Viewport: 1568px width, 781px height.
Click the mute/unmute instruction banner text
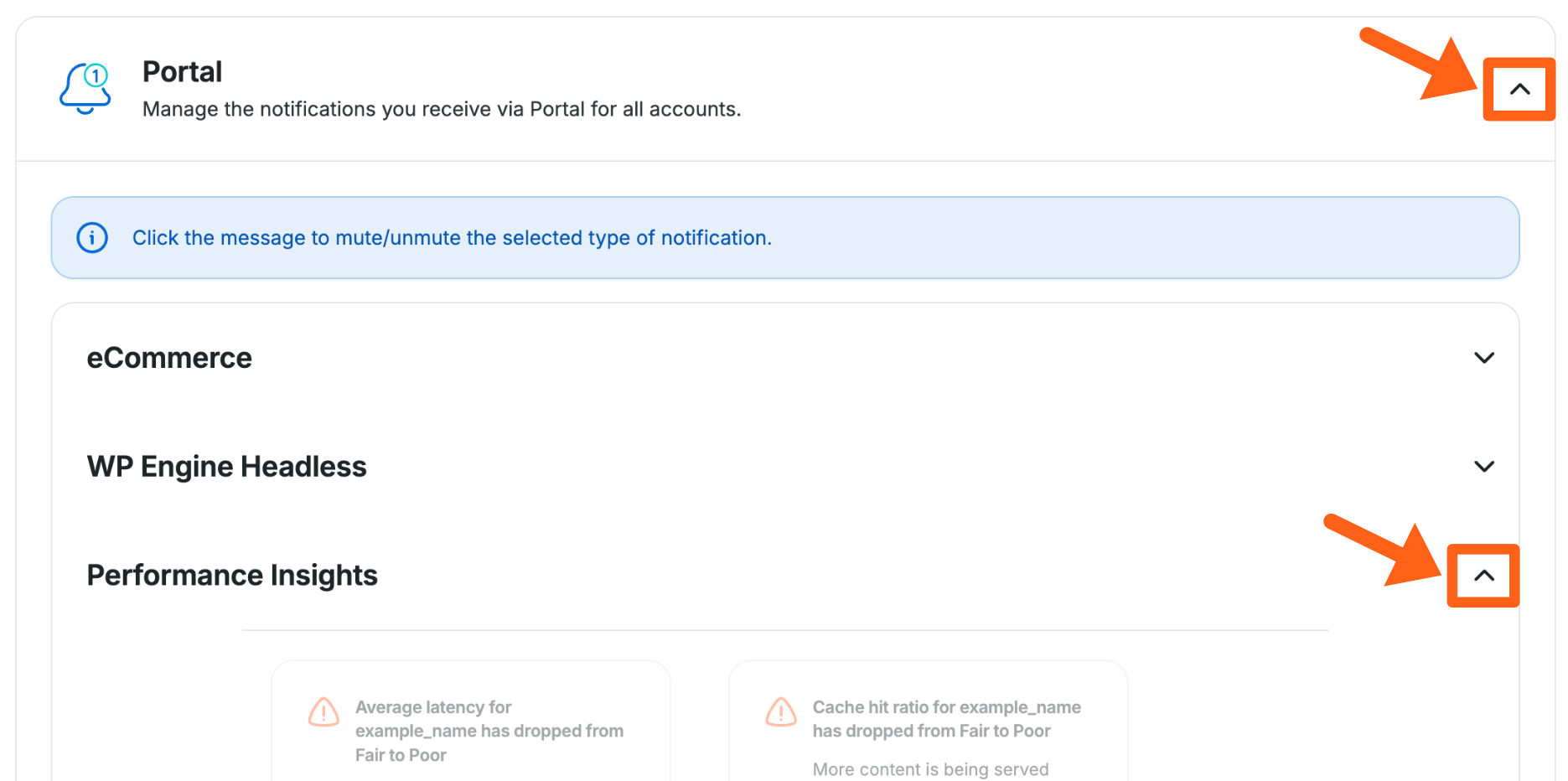pyautogui.click(x=452, y=238)
